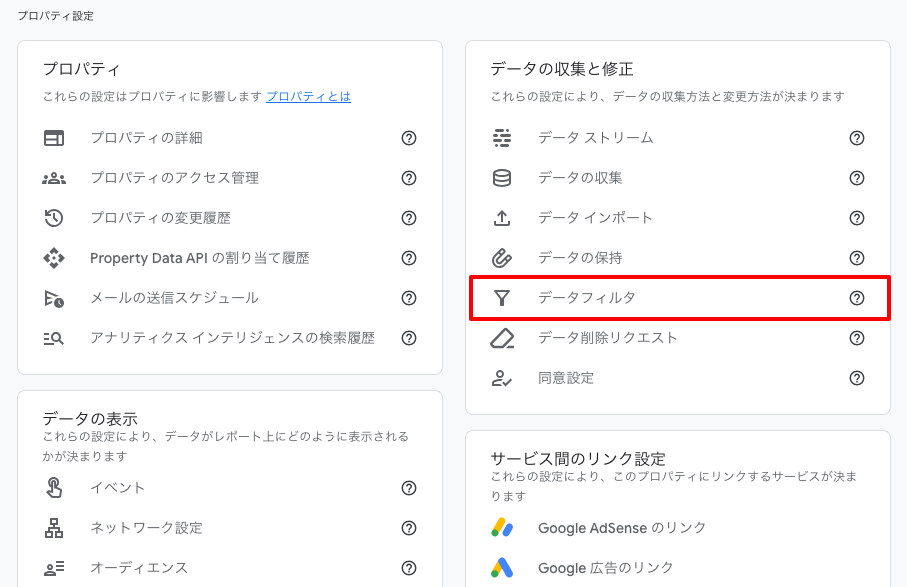The width and height of the screenshot is (907, 587).
Task: Open ネットワーク設定
Action: coord(146,528)
